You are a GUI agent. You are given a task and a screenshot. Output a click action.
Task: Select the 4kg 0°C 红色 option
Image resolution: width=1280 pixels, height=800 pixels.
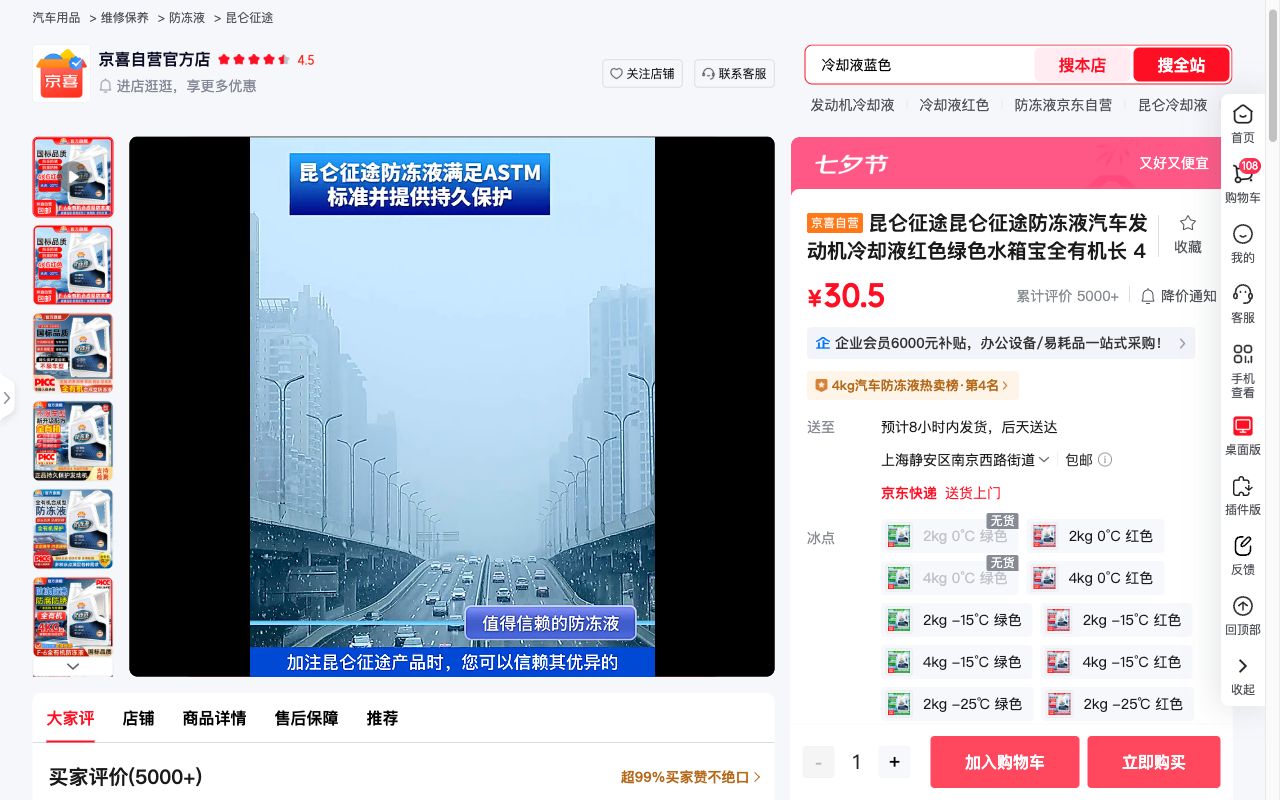click(x=1095, y=578)
